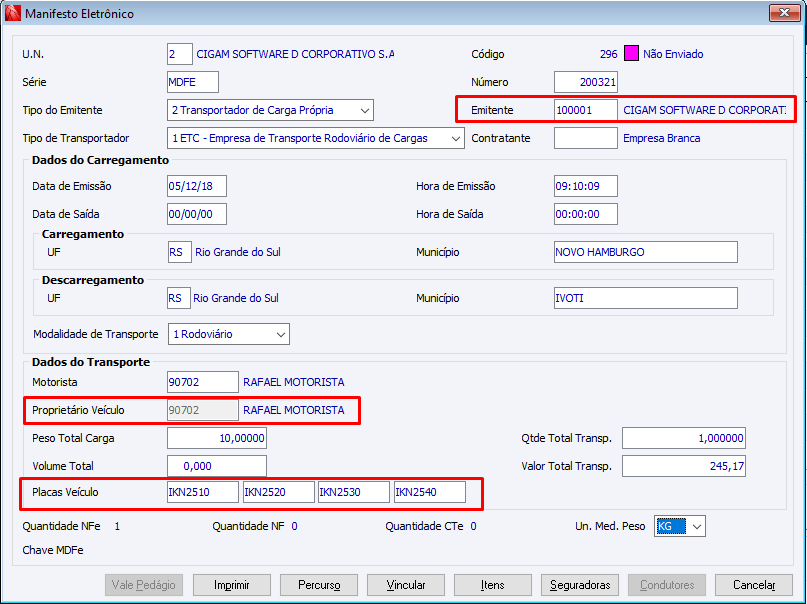Viewport: 807px width, 604px height.
Task: Click the plate field IKN2510
Action: click(x=203, y=492)
